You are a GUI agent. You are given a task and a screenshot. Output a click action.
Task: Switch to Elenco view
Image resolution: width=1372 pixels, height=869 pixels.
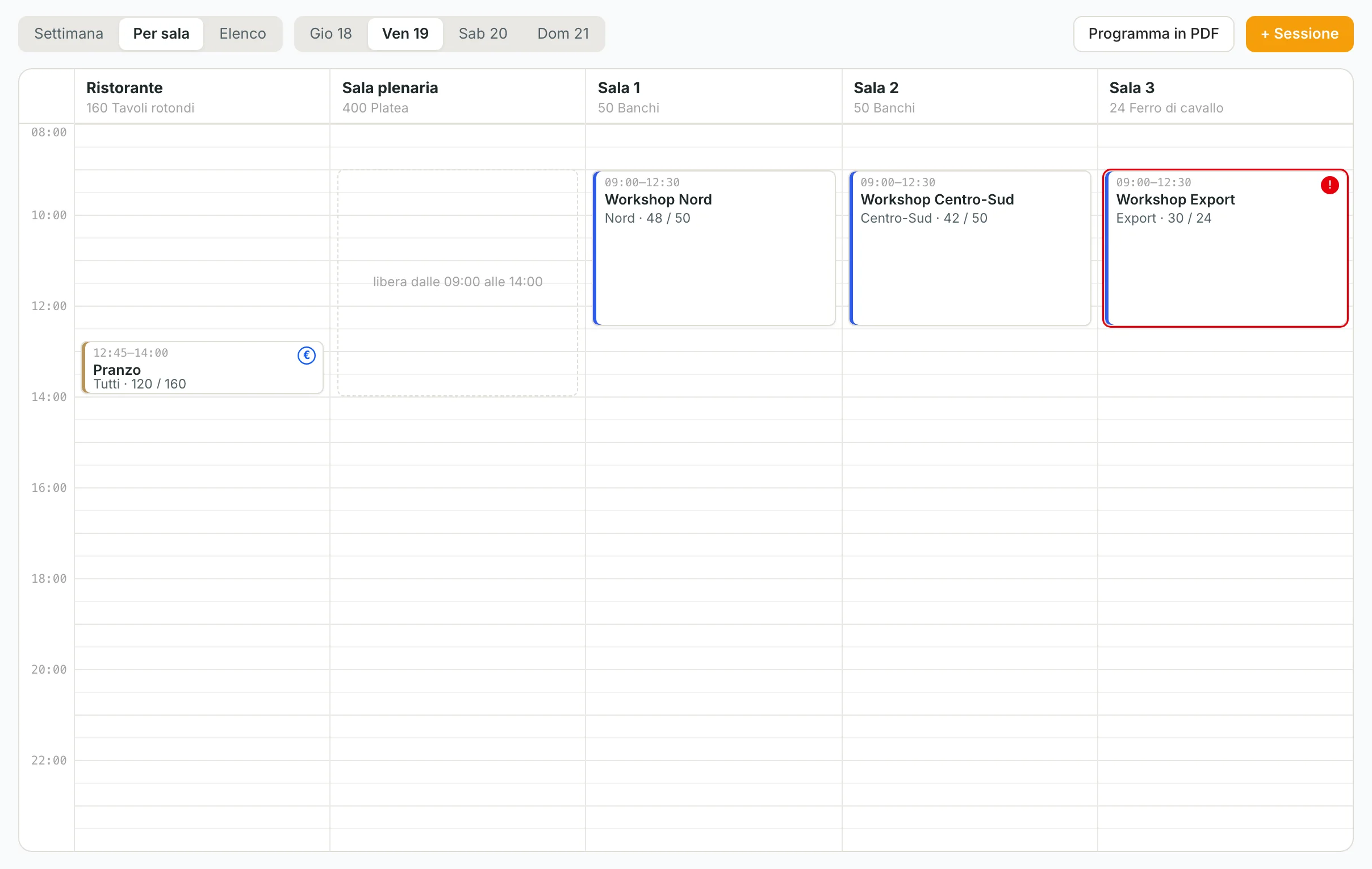coord(242,34)
